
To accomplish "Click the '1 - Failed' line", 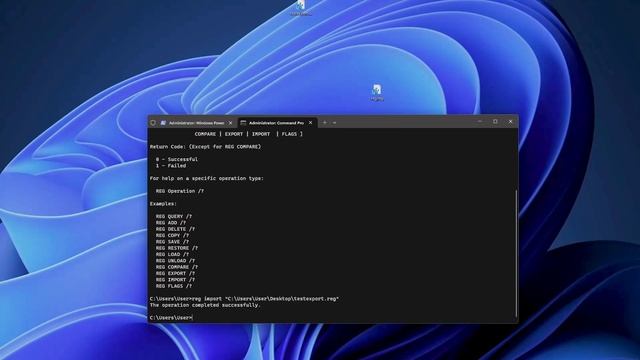I will coord(171,166).
